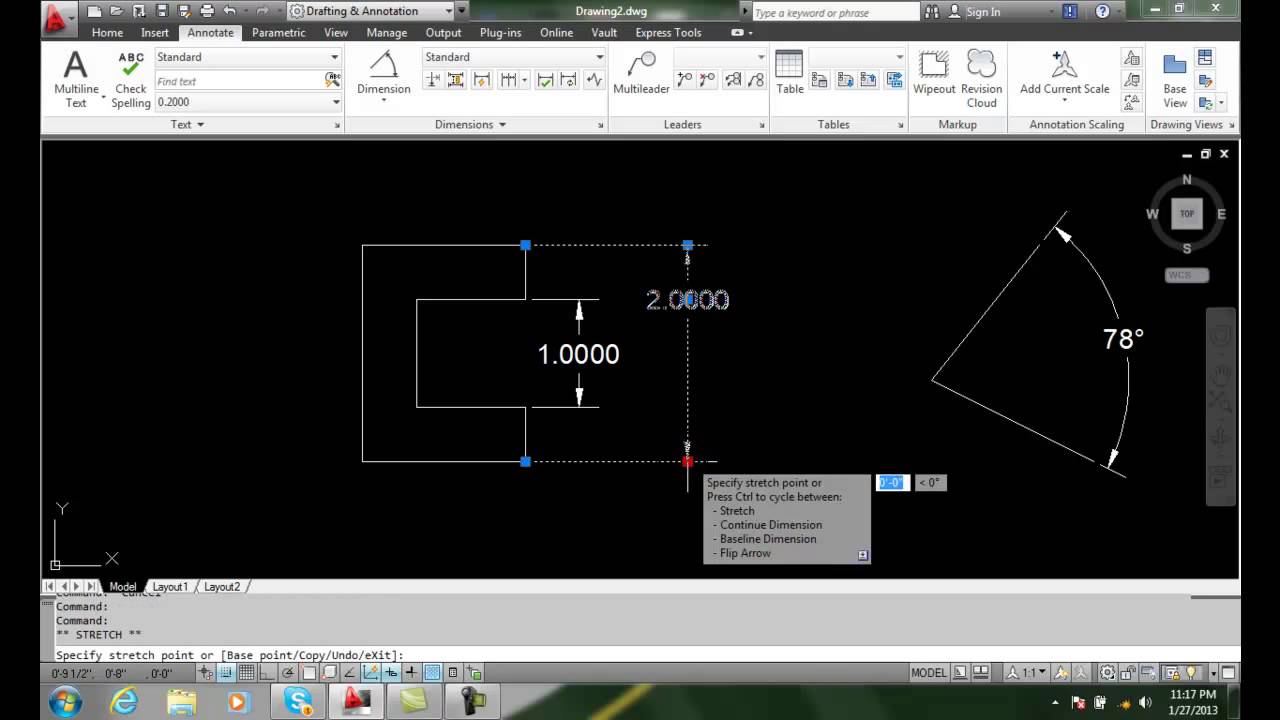Screen dimensions: 1280x720
Task: Click the MODEL button in the status bar
Action: coord(929,673)
